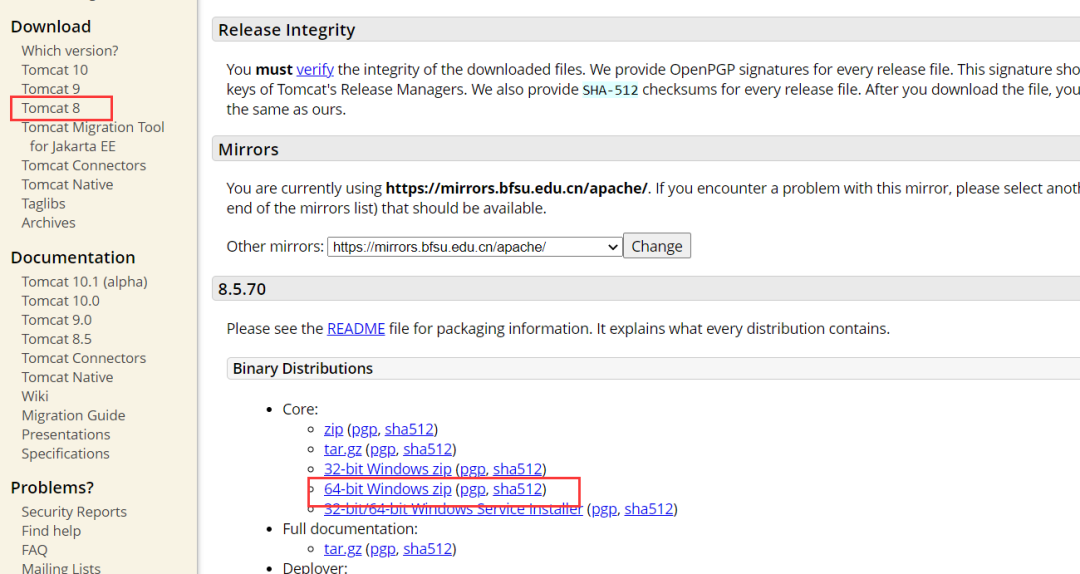Open the Tomcat 9 download page
This screenshot has height=574, width=1080.
click(51, 89)
